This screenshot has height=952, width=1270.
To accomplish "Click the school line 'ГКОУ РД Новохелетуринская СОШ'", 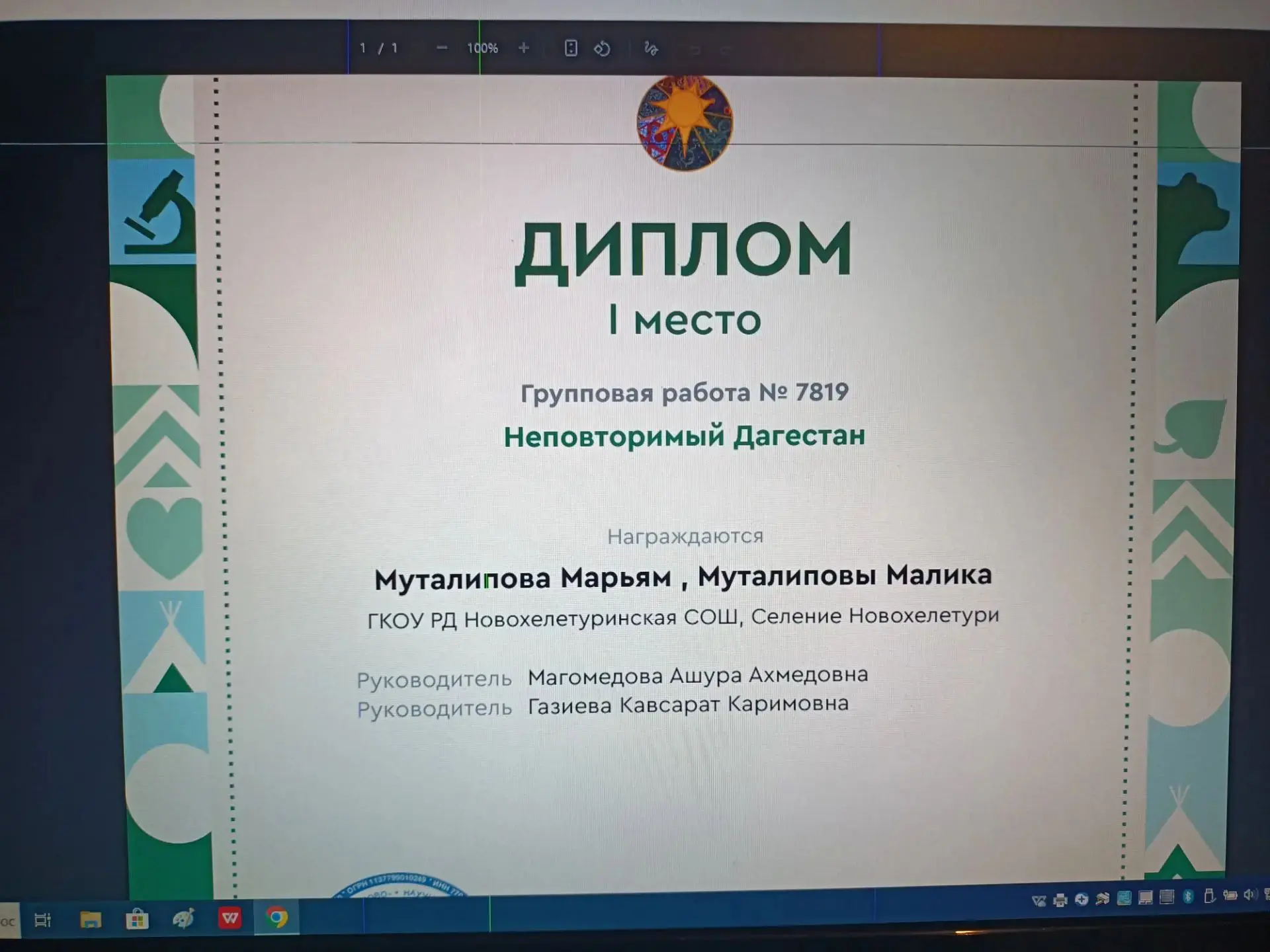I will pyautogui.click(x=553, y=619).
